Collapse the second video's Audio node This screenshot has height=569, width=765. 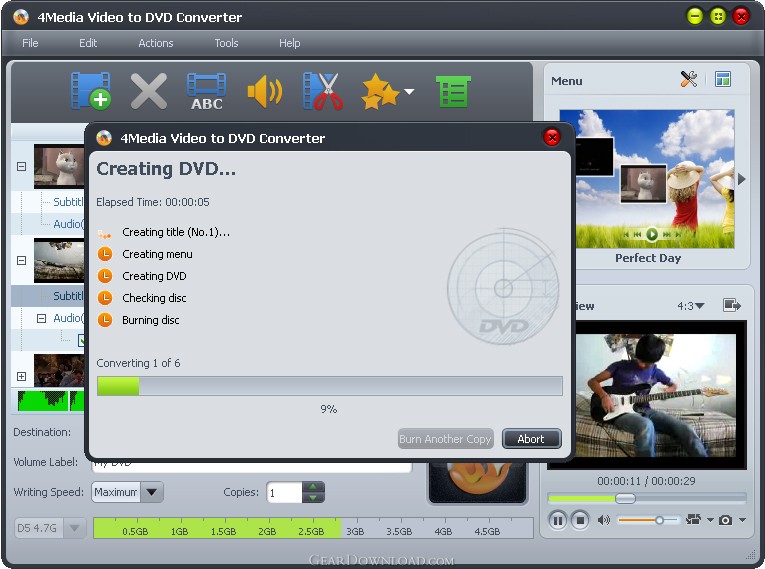tap(42, 318)
